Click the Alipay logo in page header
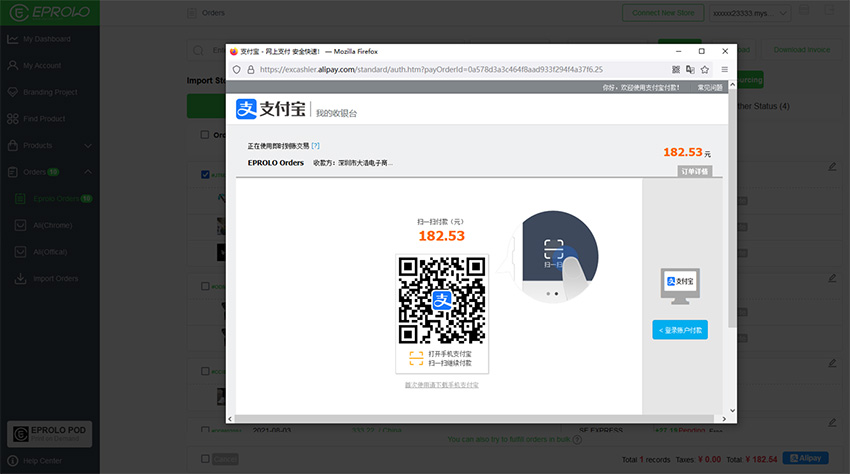850x474 pixels. pos(271,109)
